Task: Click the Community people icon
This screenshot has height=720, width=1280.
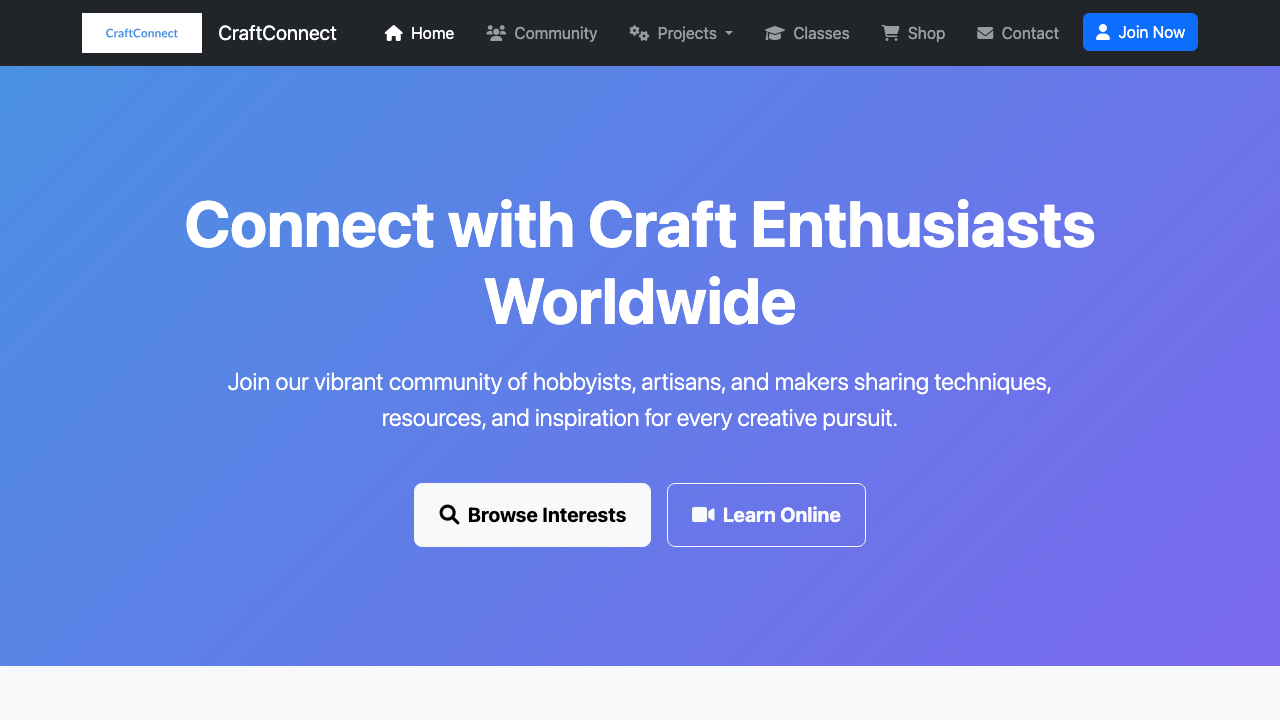Action: [496, 33]
